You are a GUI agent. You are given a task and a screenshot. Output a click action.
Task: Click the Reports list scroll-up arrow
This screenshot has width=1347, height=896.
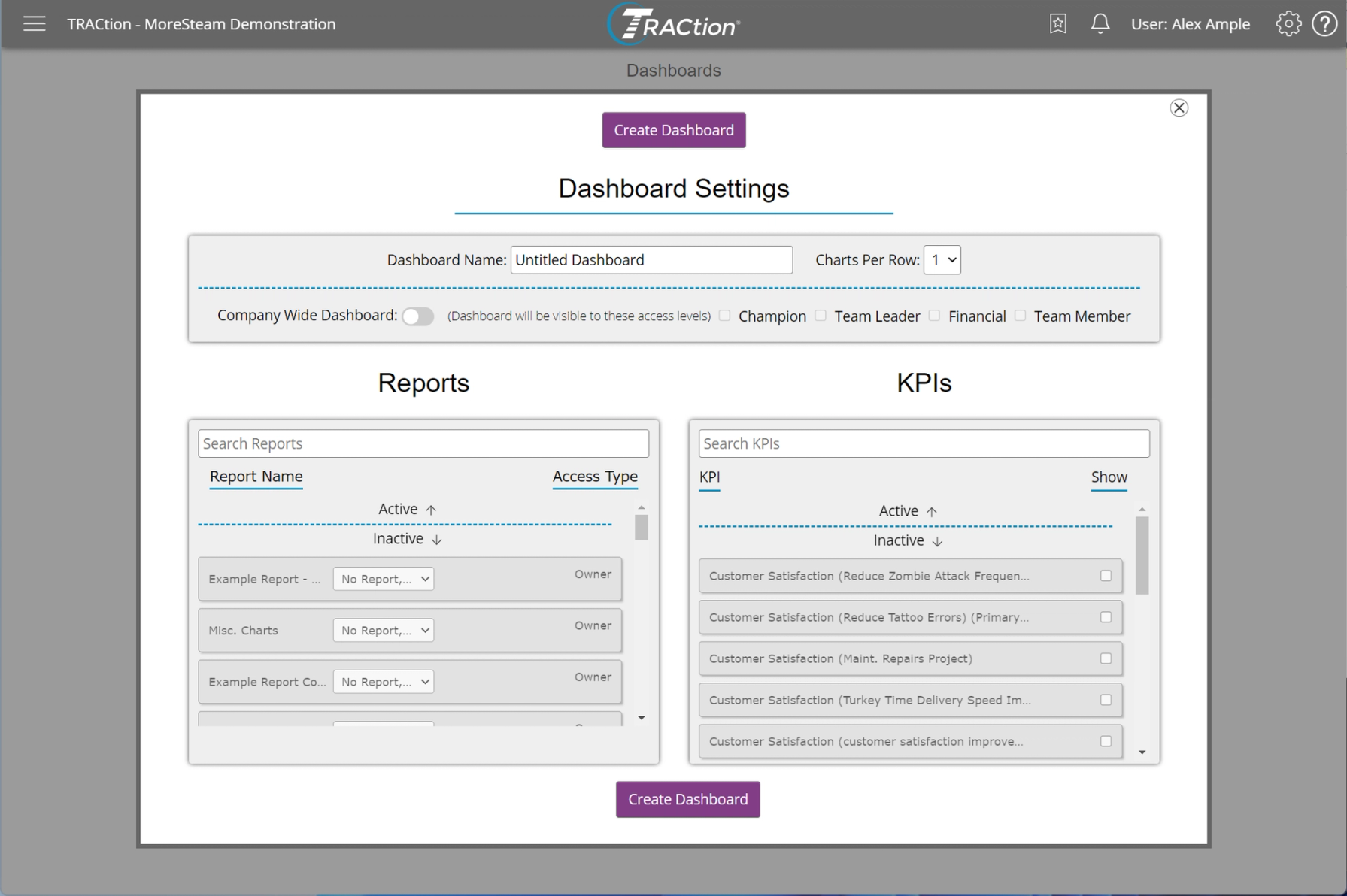pyautogui.click(x=642, y=507)
